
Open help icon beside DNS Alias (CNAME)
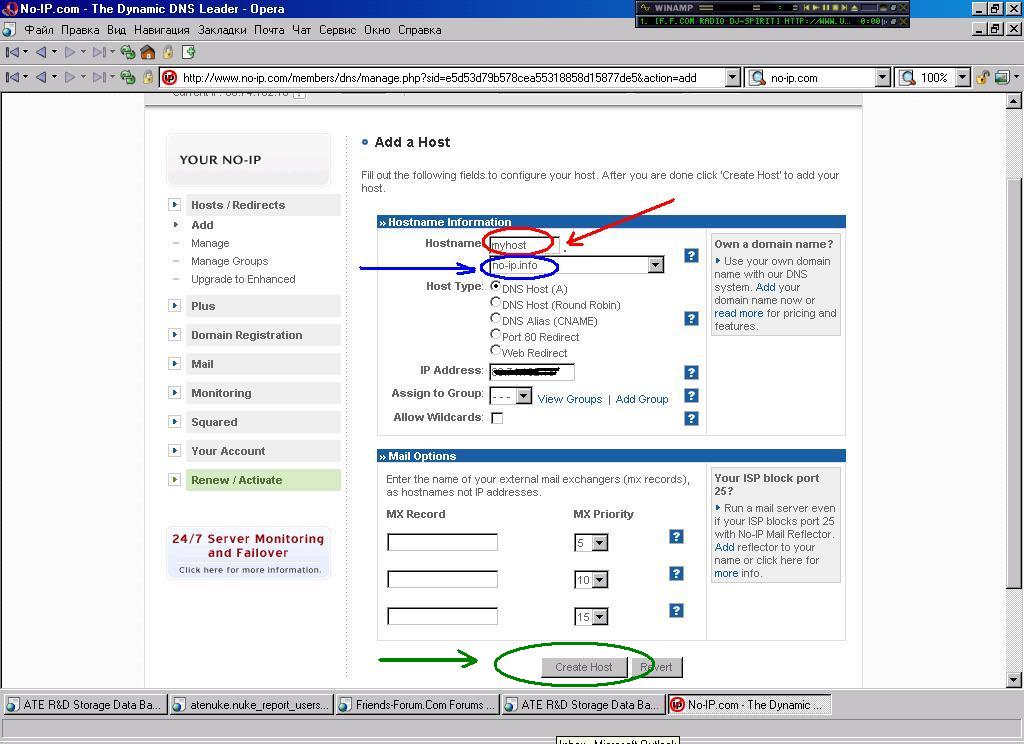point(692,318)
